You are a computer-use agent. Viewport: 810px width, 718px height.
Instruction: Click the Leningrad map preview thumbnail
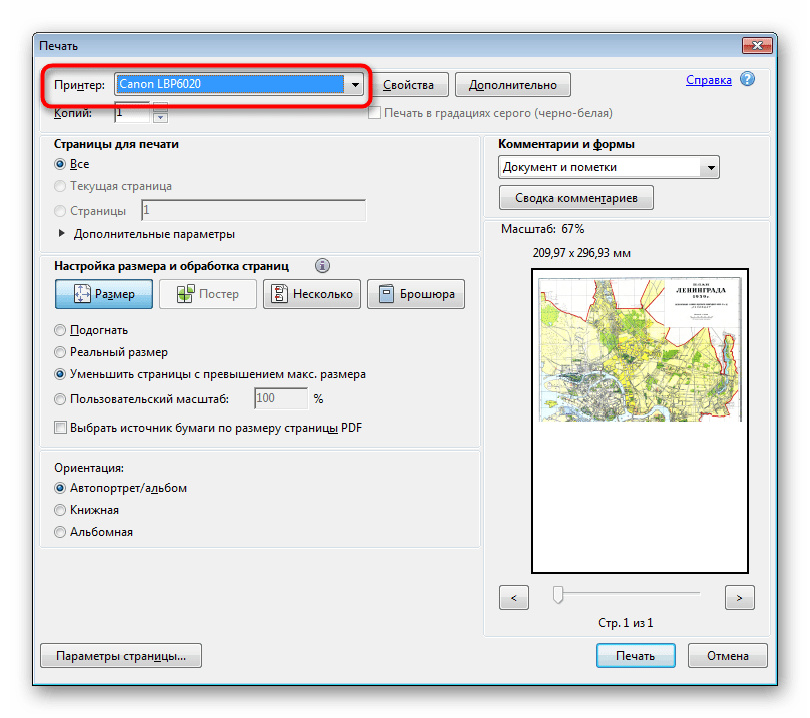point(640,350)
